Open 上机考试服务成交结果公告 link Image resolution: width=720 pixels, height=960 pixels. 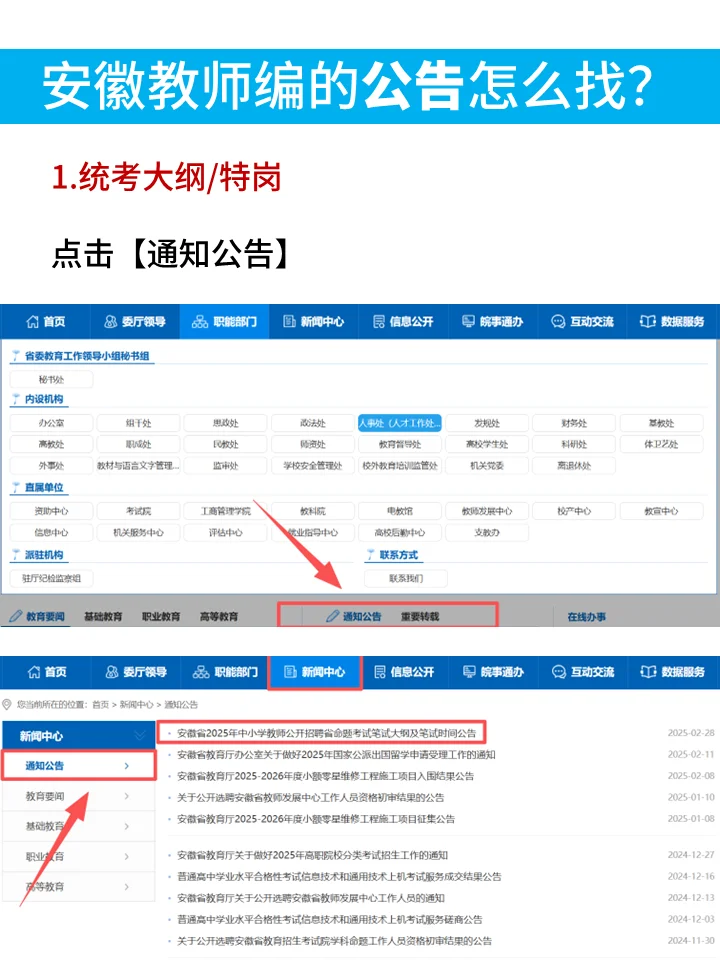click(339, 876)
